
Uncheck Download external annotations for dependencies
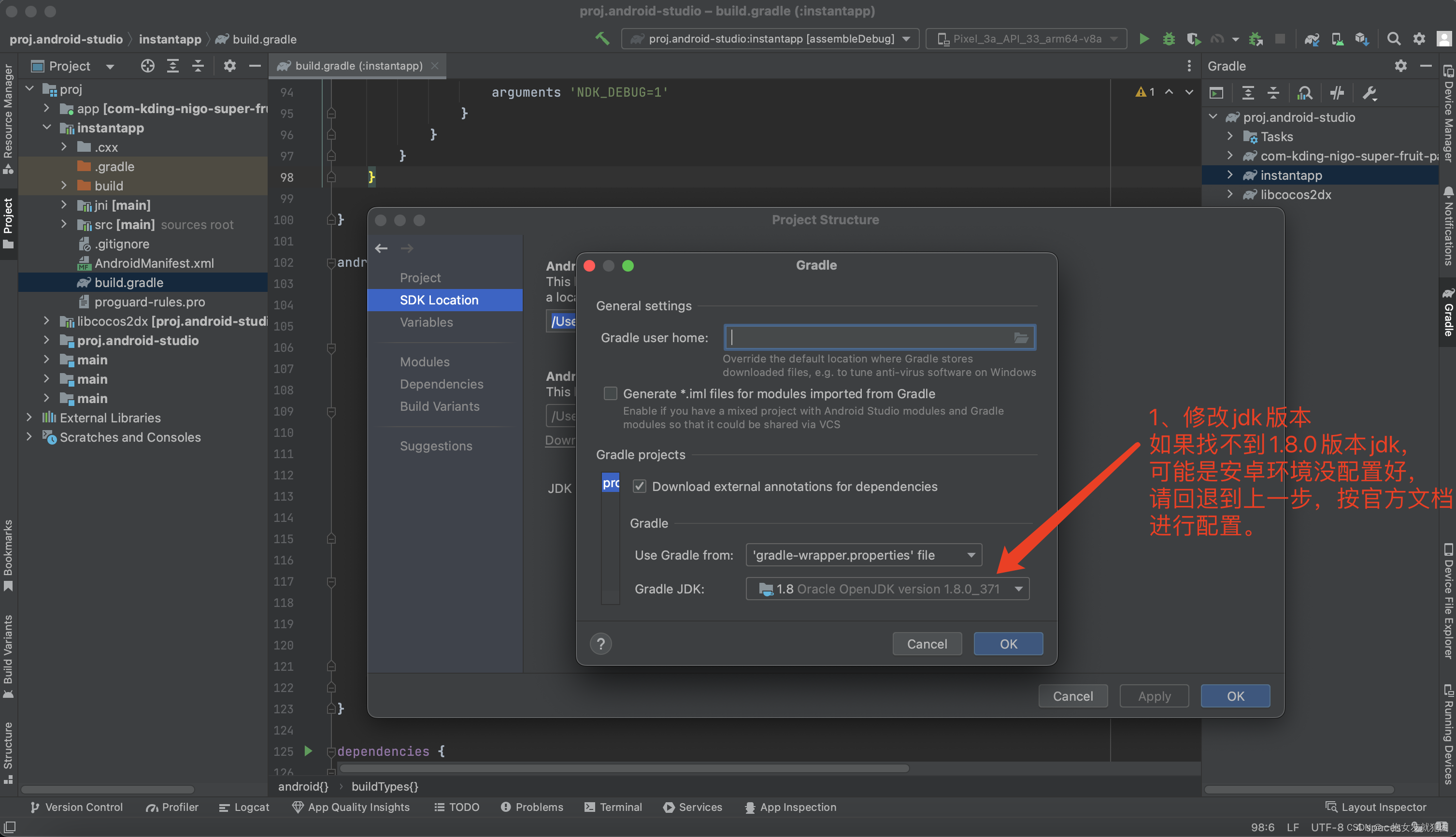(x=640, y=486)
